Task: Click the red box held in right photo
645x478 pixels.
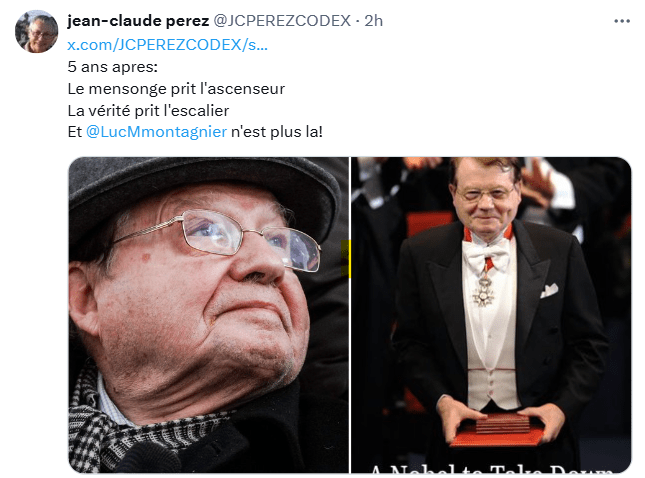Action: pos(497,430)
